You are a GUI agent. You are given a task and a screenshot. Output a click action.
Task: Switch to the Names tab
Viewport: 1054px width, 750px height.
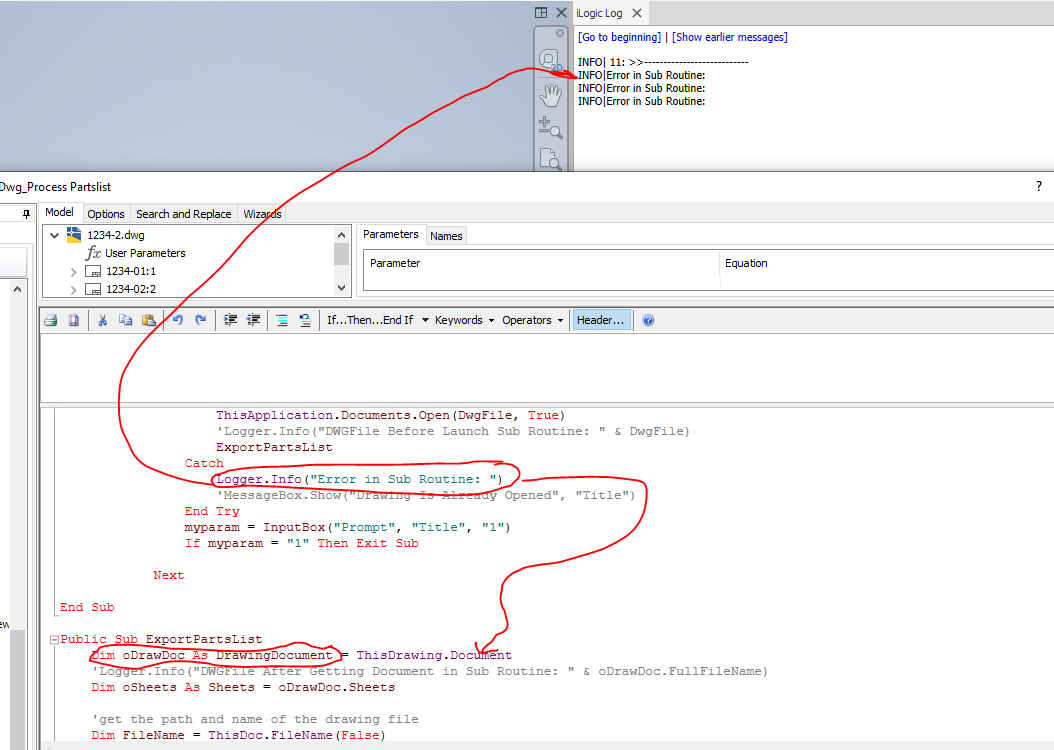point(446,234)
